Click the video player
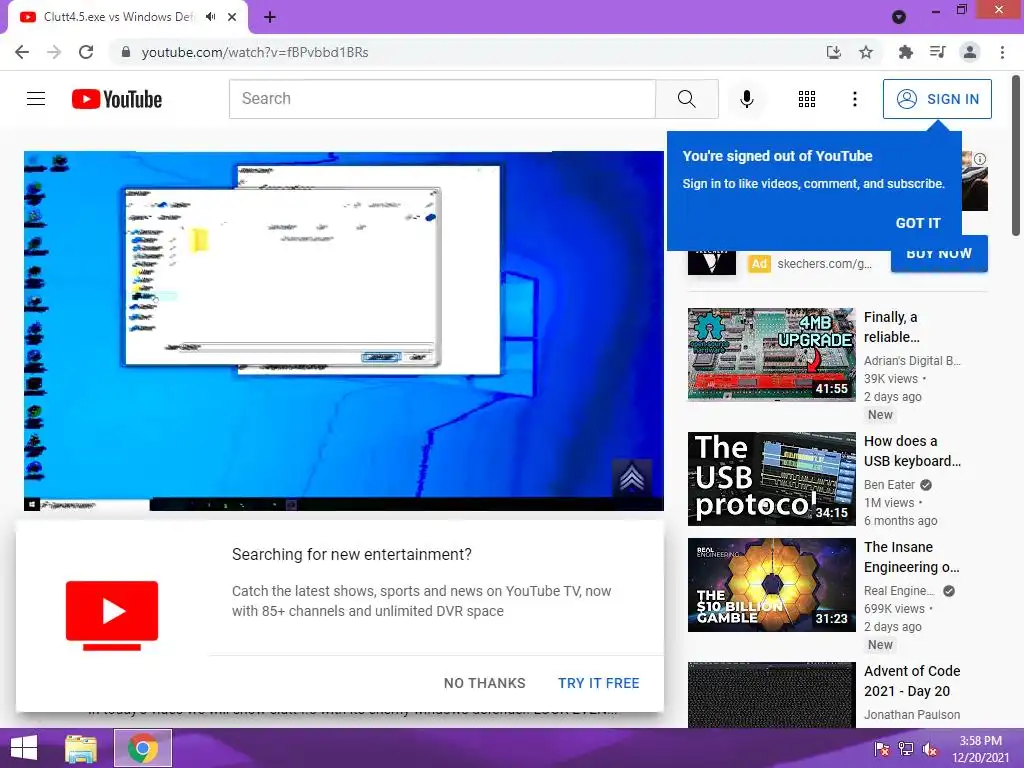1024x768 pixels. click(344, 330)
